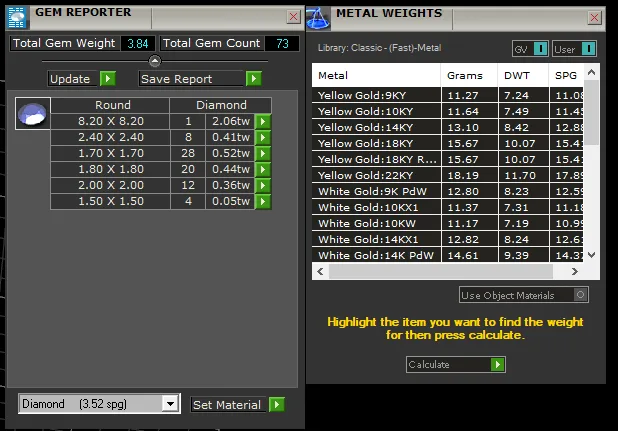Toggle the User library switch
The height and width of the screenshot is (431, 618).
click(x=588, y=49)
